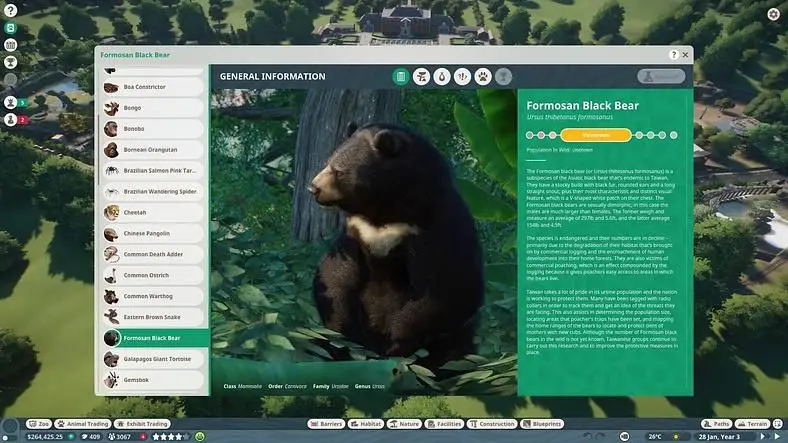Click the red alert icon beside guest count
The image size is (788, 443).
point(143,437)
